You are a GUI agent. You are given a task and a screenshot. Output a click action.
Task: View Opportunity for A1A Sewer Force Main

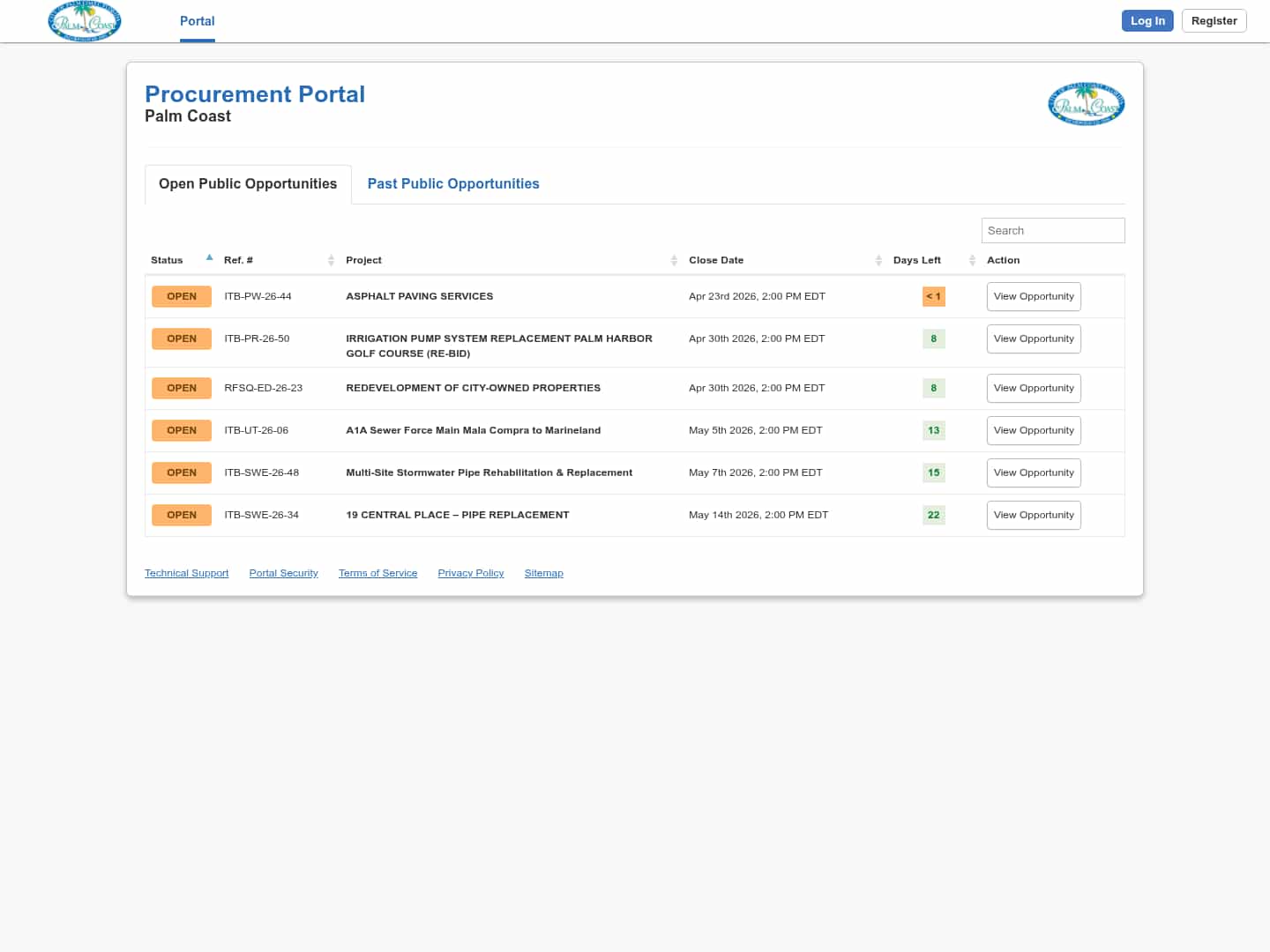[1034, 431]
